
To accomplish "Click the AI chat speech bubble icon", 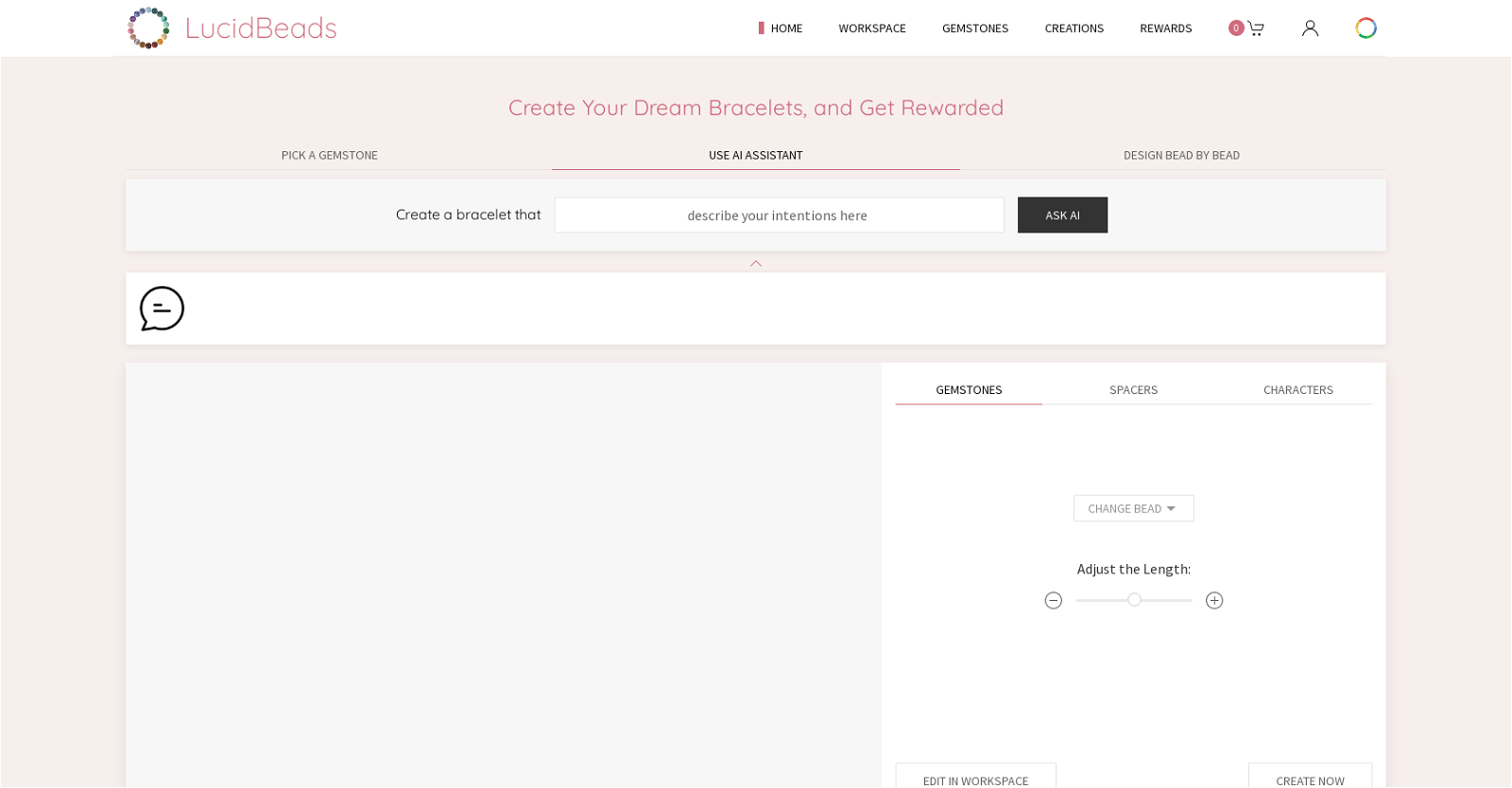I will 162,309.
